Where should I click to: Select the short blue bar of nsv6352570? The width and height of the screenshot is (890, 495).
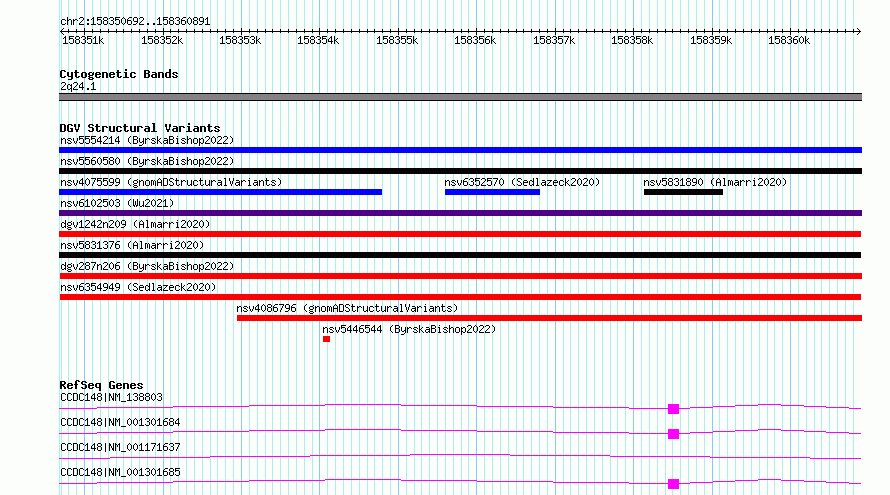pos(492,192)
